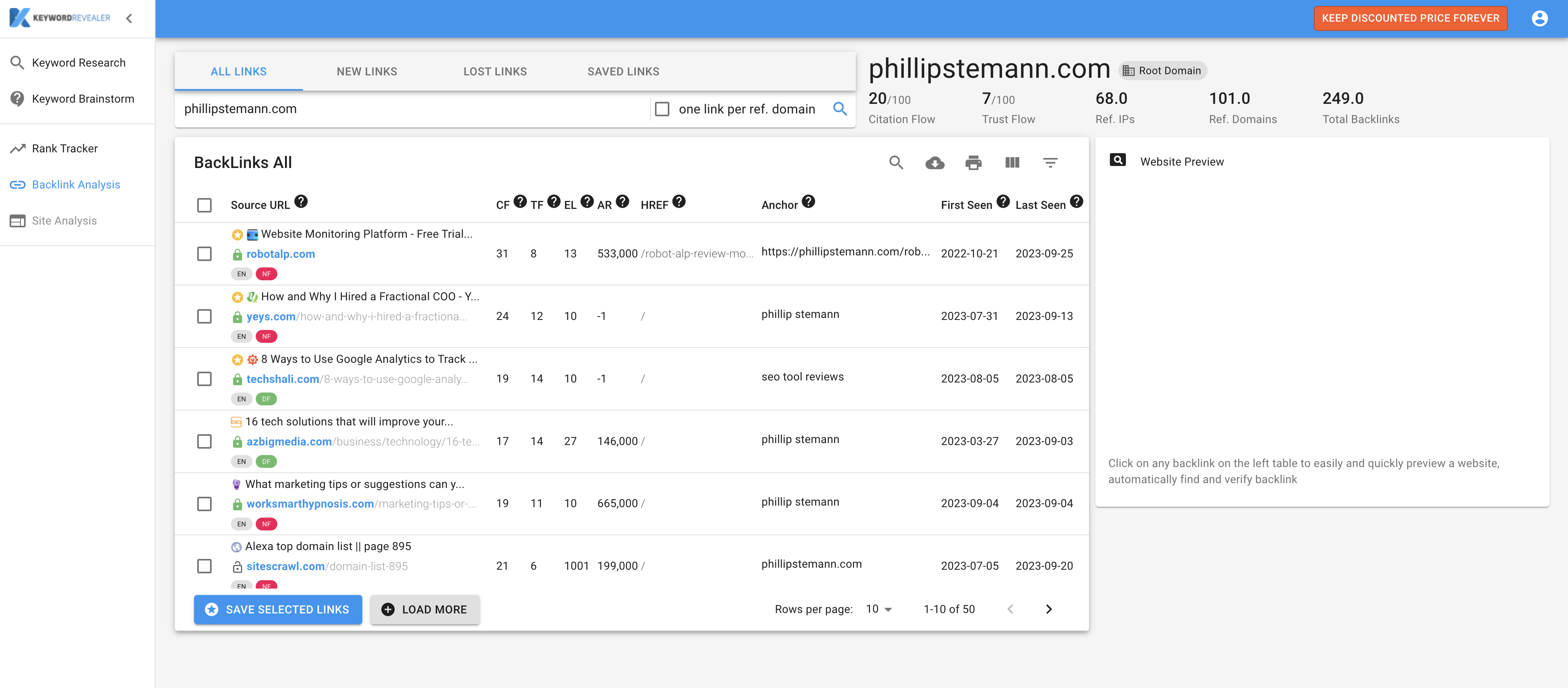Open the Rows per page dropdown
Screen dimensions: 1568x688
[878, 609]
